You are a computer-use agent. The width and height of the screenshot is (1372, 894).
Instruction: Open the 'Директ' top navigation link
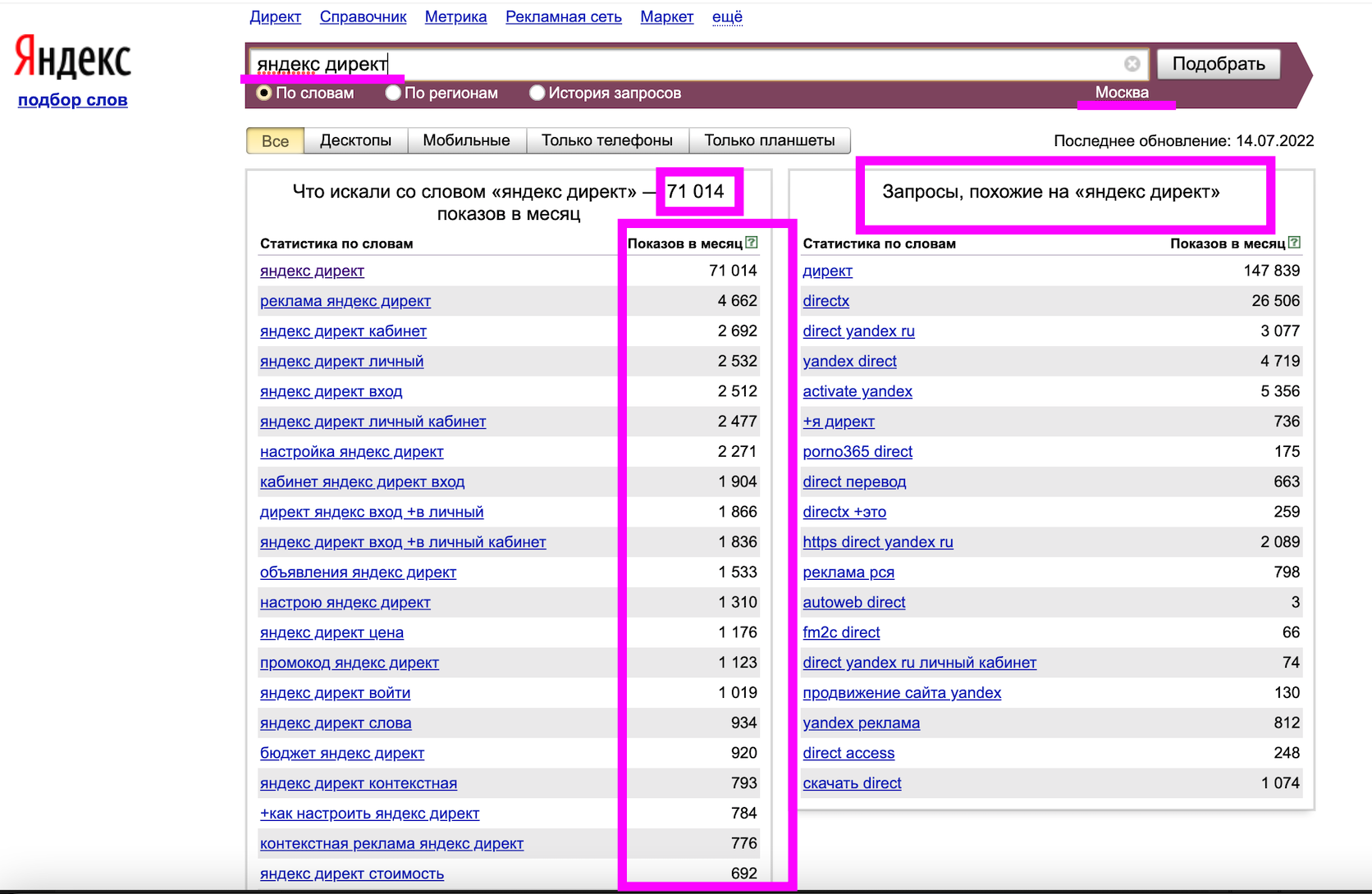tap(275, 16)
